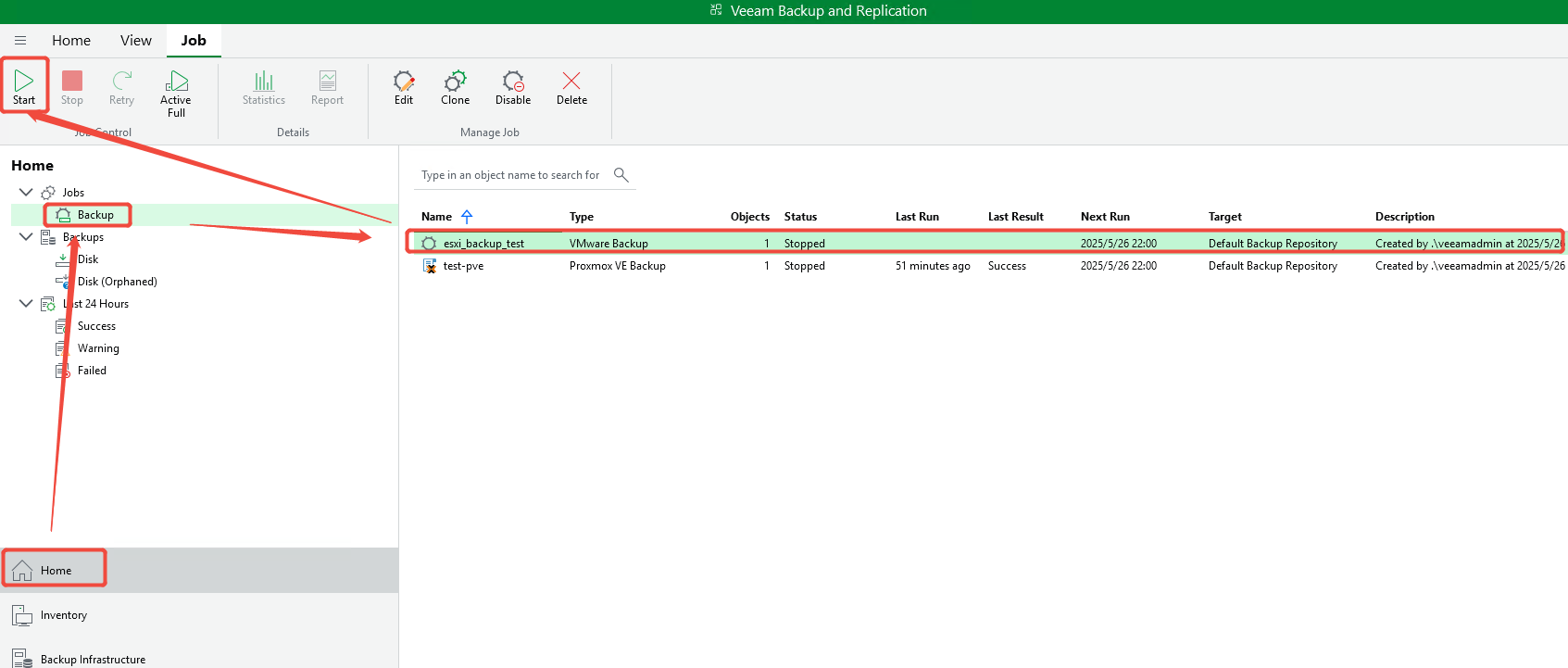This screenshot has height=668, width=1568.
Task: Click the Name column sort arrow
Action: pyautogui.click(x=467, y=216)
